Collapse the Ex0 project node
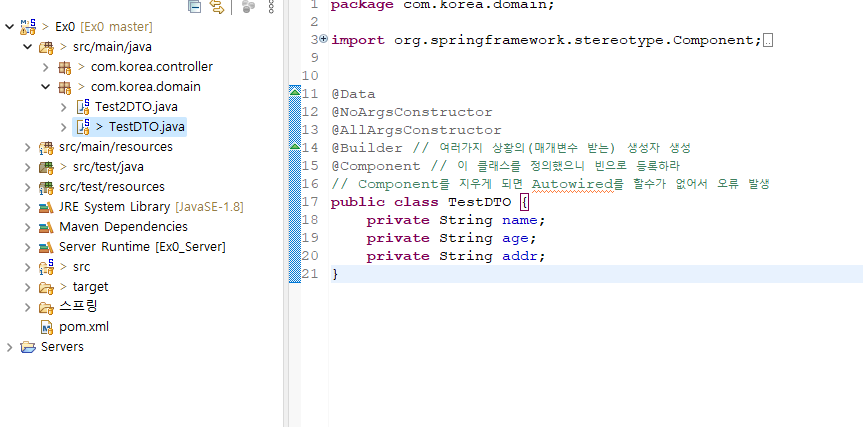 click(9, 26)
